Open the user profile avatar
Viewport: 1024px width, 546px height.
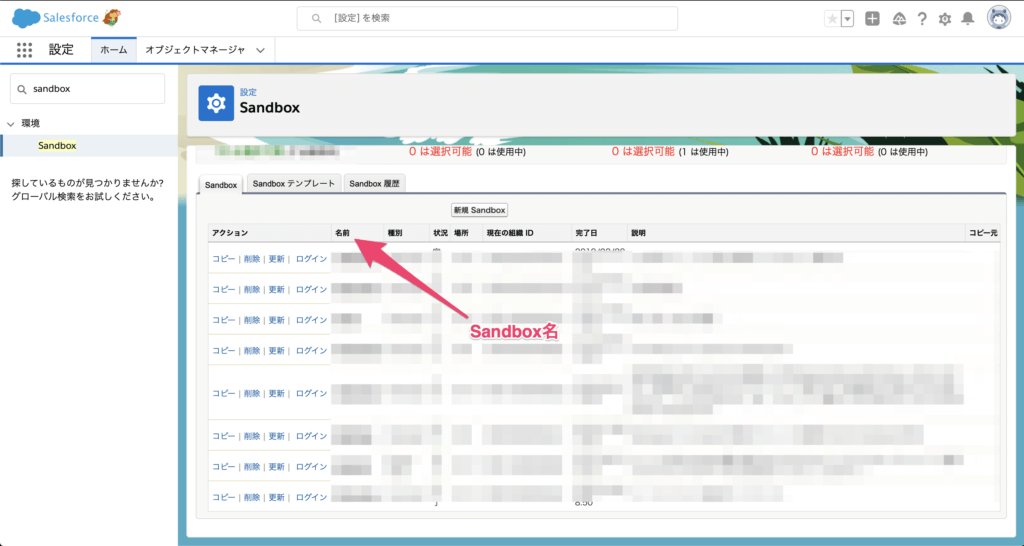click(x=999, y=18)
